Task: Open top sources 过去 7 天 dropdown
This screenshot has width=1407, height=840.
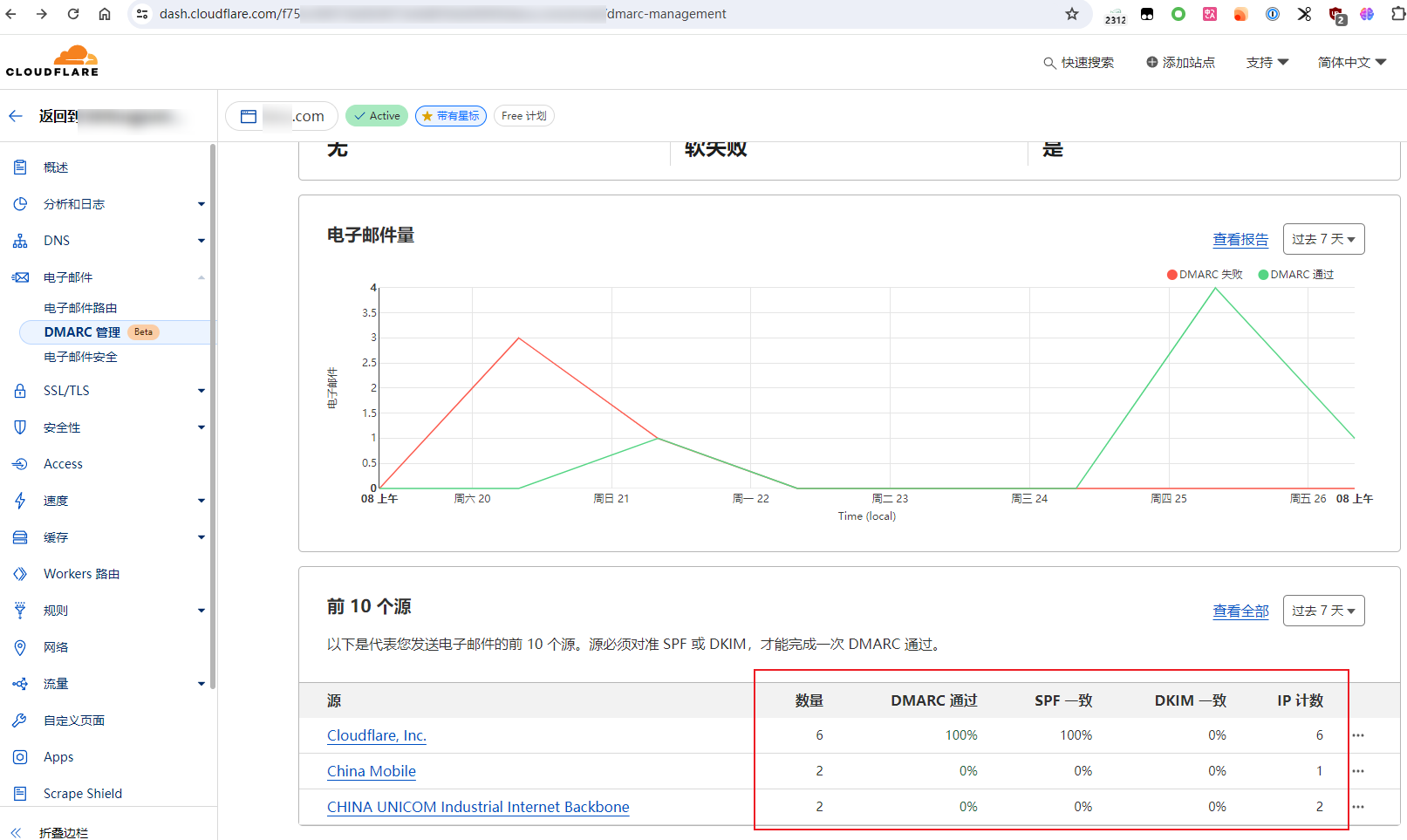Action: tap(1323, 611)
